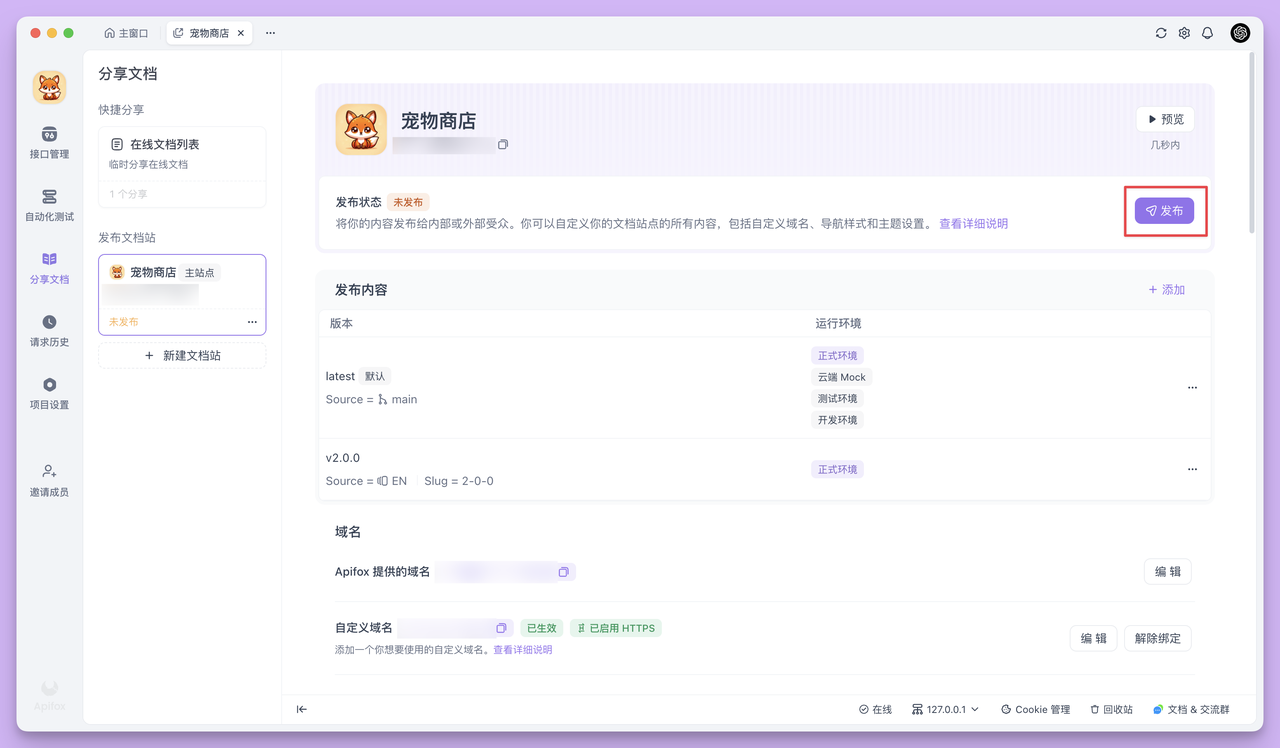The width and height of the screenshot is (1280, 748).
Task: Open the 127.0.0.1 dropdown
Action: click(x=945, y=709)
